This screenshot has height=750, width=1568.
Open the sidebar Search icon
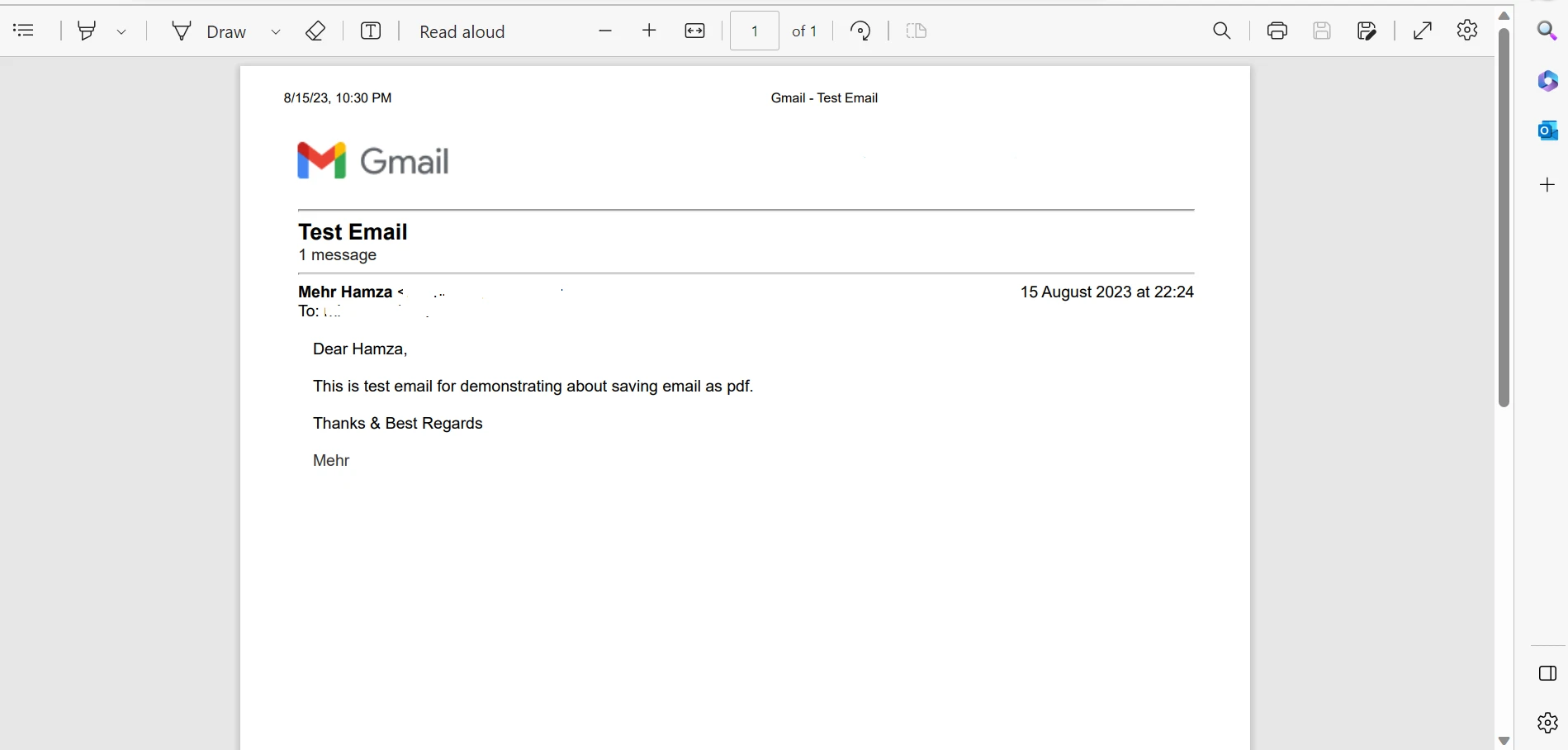click(x=1547, y=31)
